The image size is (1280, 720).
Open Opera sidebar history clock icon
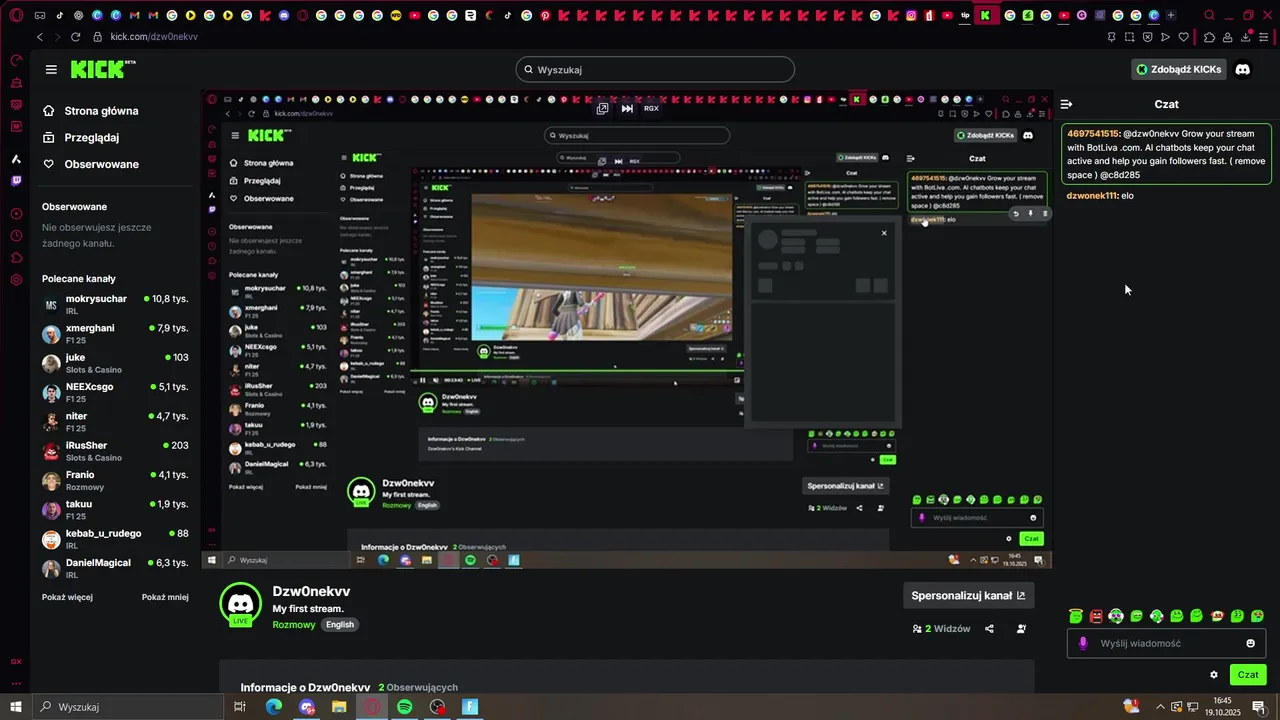[x=16, y=236]
